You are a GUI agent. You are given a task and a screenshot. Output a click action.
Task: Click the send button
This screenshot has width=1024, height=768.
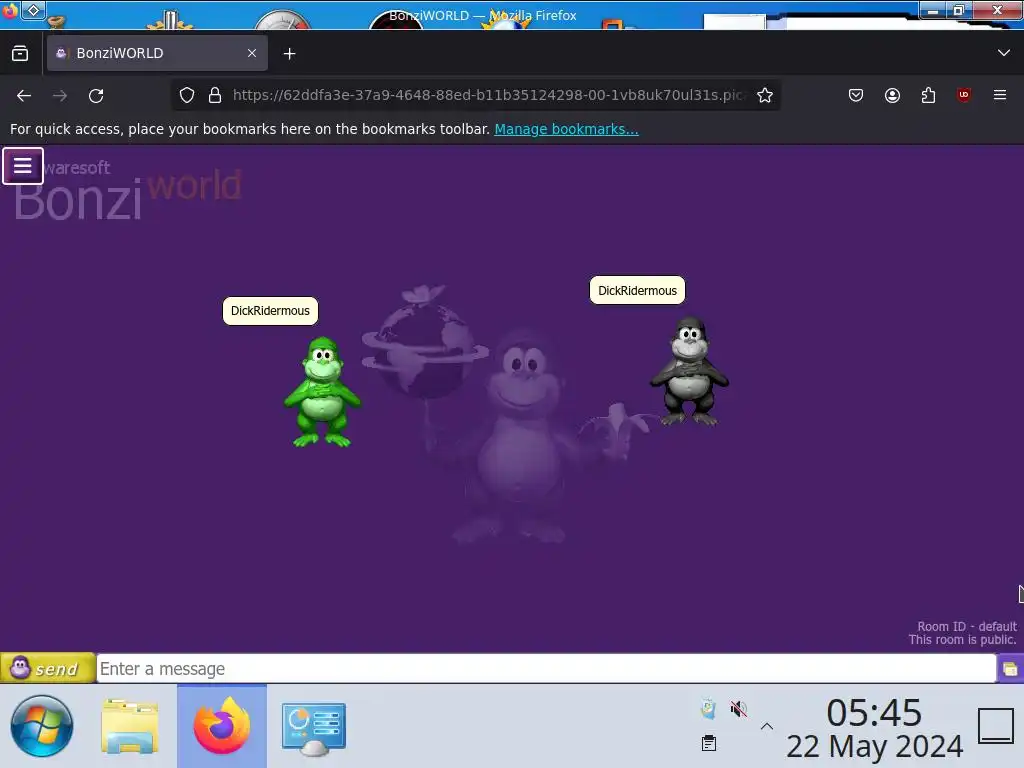[x=48, y=668]
